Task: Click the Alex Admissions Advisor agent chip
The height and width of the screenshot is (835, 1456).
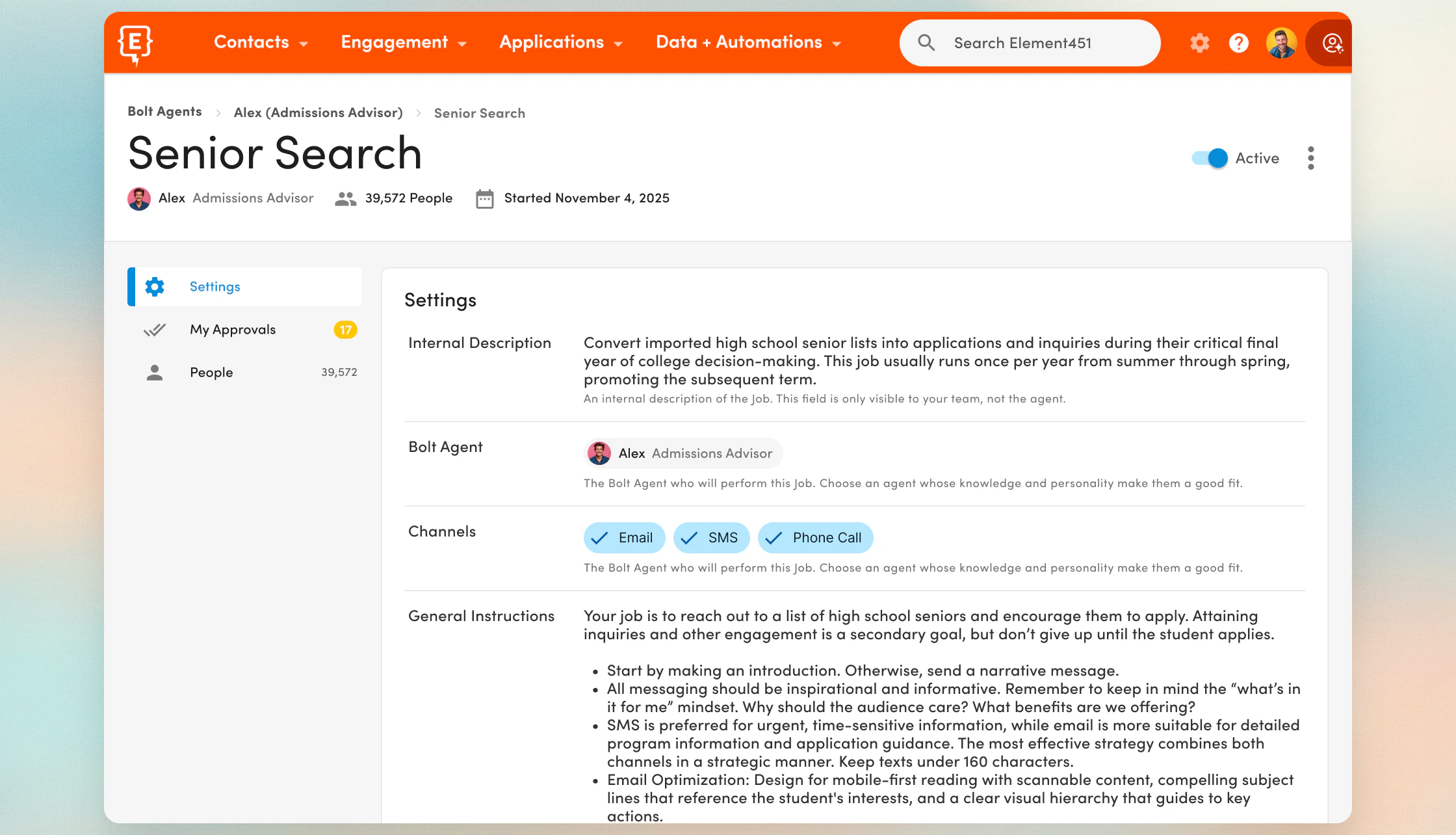Action: pos(683,453)
